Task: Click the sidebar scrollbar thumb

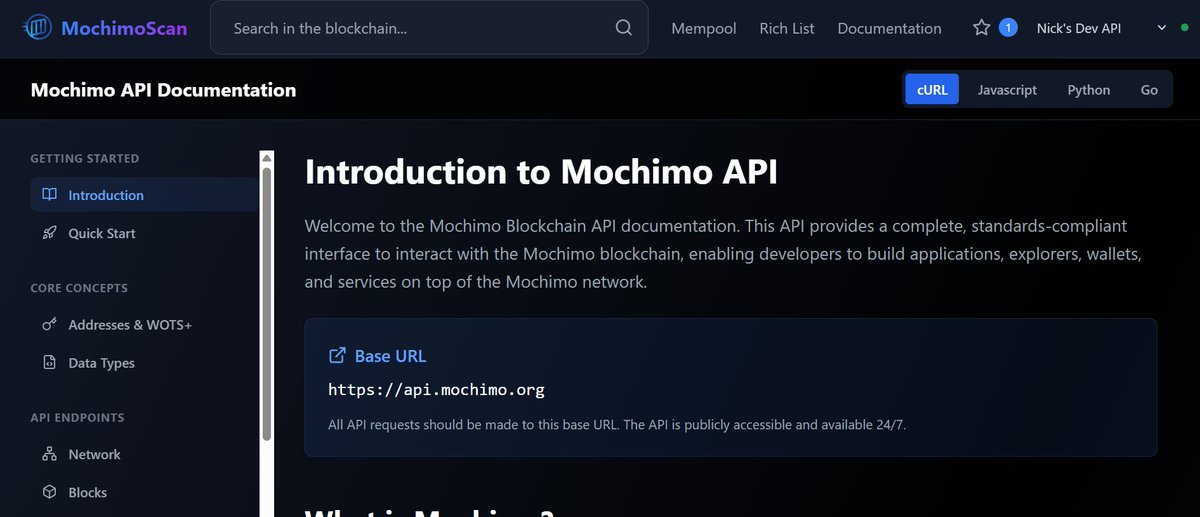Action: 267,303
